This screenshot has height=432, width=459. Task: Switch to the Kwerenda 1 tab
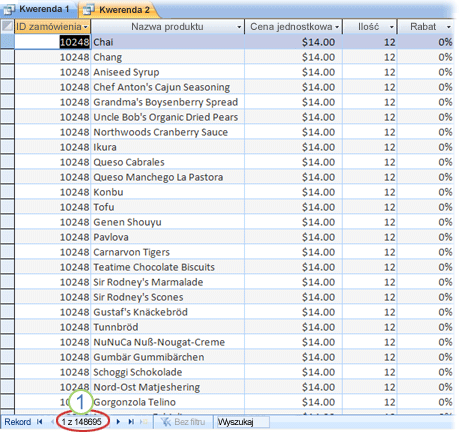(39, 9)
